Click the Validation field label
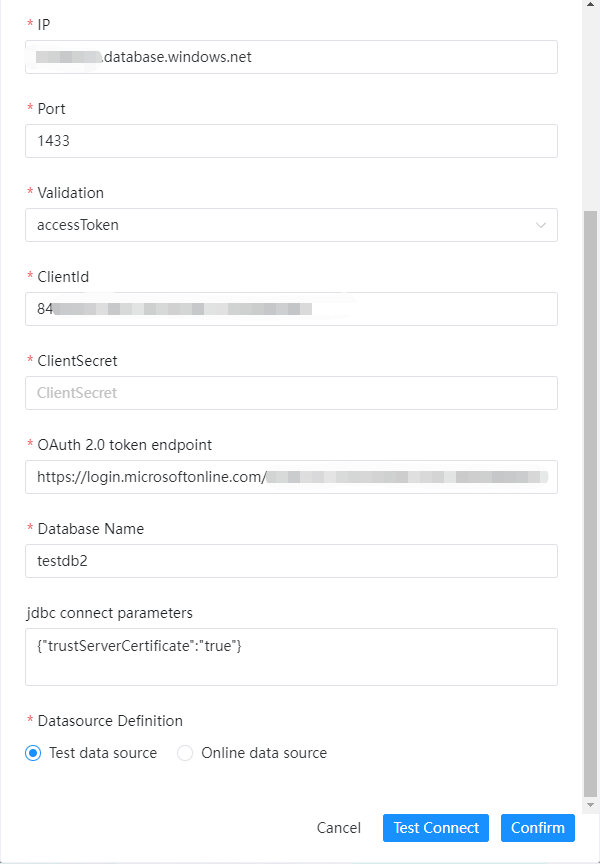 70,193
